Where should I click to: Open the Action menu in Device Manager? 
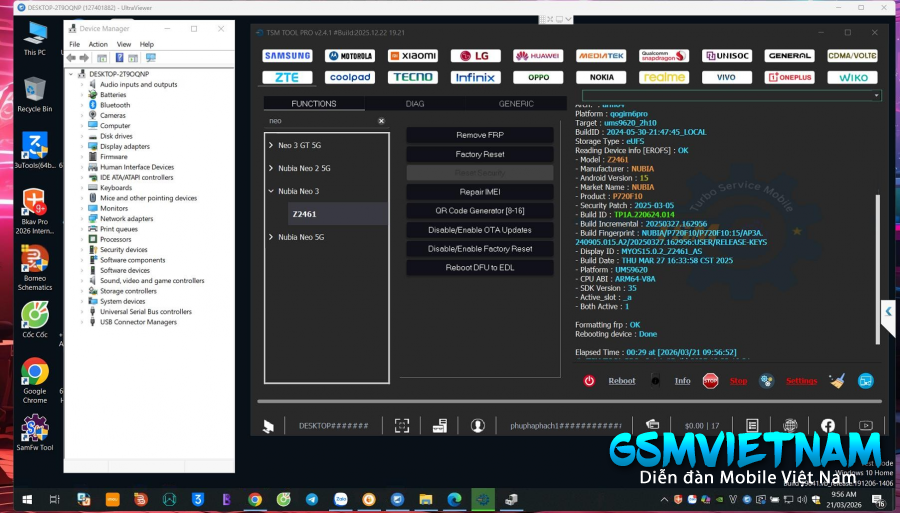pyautogui.click(x=98, y=44)
